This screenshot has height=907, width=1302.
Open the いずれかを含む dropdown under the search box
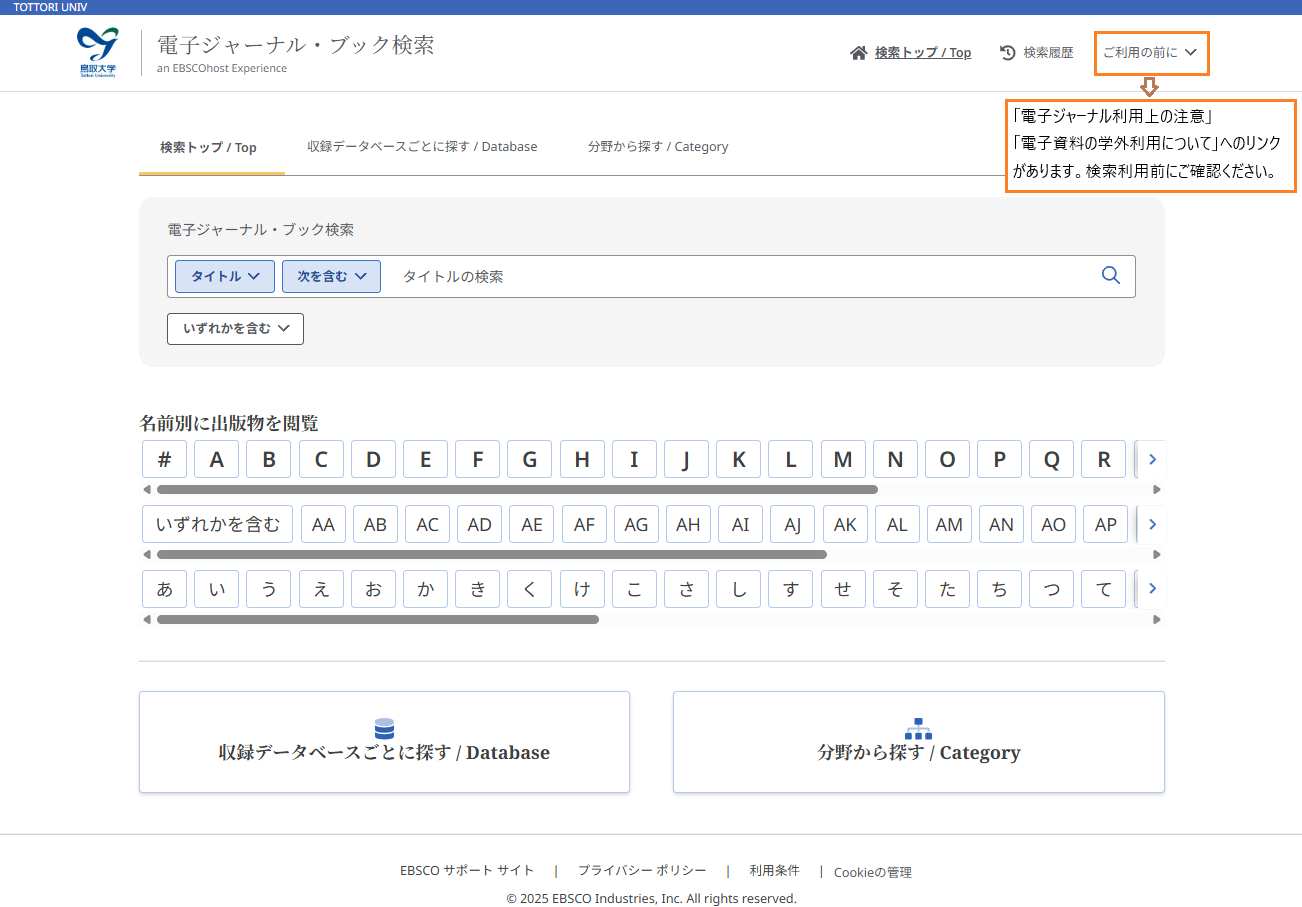click(x=235, y=328)
